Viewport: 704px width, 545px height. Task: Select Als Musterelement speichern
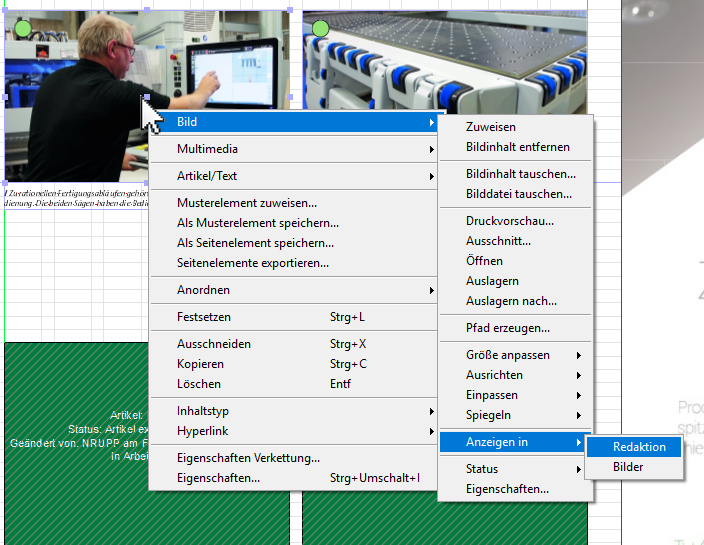click(257, 223)
